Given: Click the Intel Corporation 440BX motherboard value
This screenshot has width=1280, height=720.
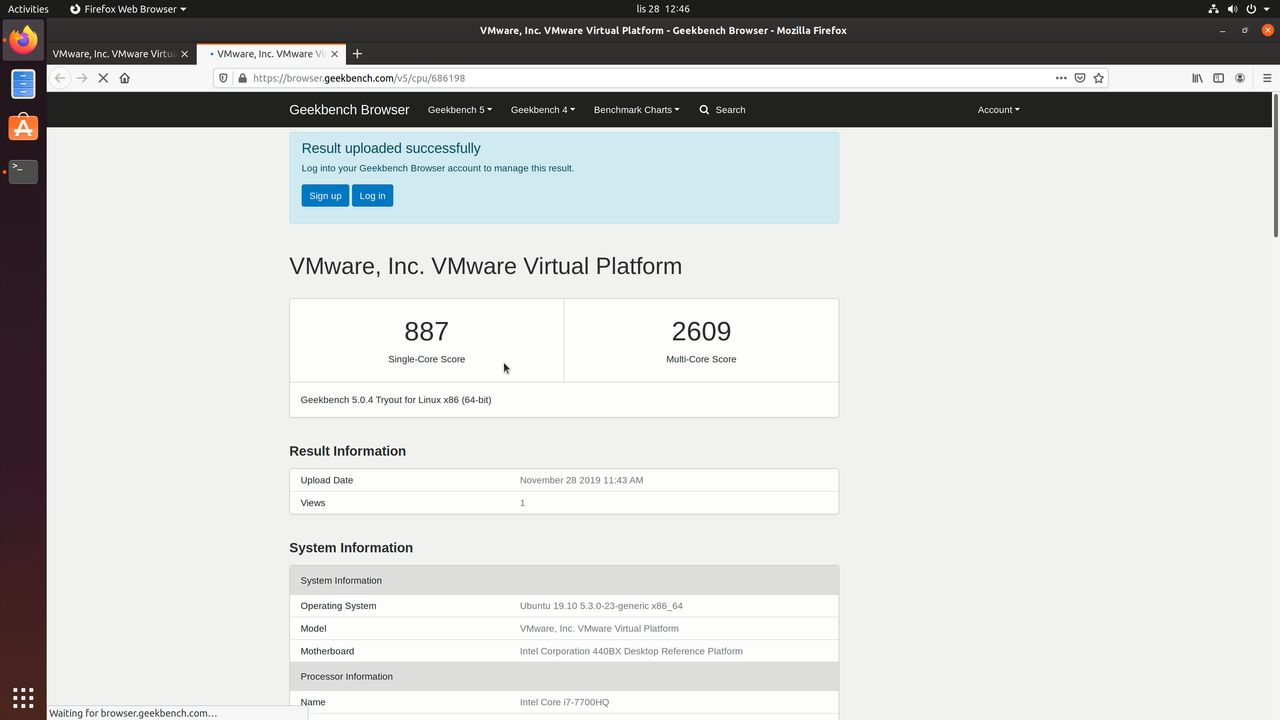Looking at the screenshot, I should tap(631, 651).
